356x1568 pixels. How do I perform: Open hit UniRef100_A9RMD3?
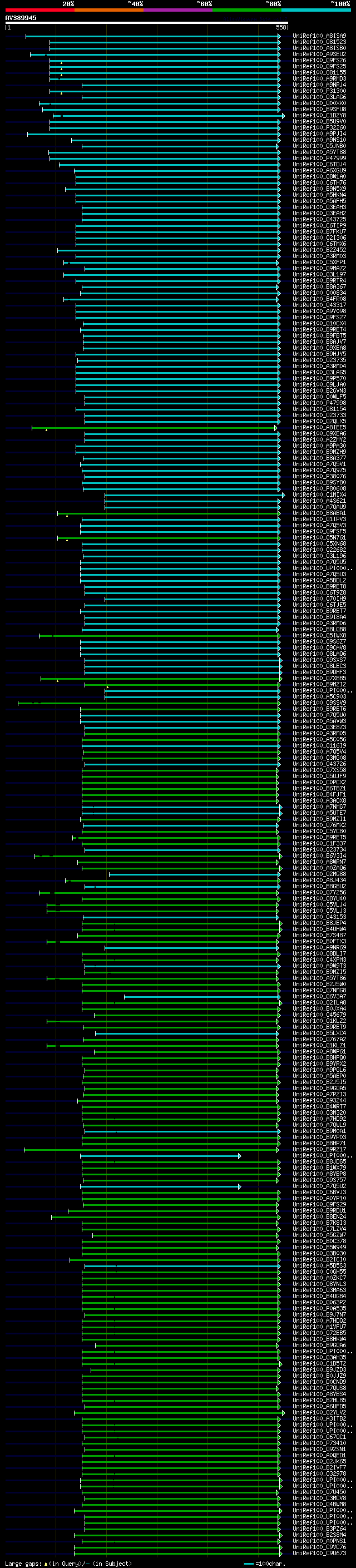pos(319,78)
